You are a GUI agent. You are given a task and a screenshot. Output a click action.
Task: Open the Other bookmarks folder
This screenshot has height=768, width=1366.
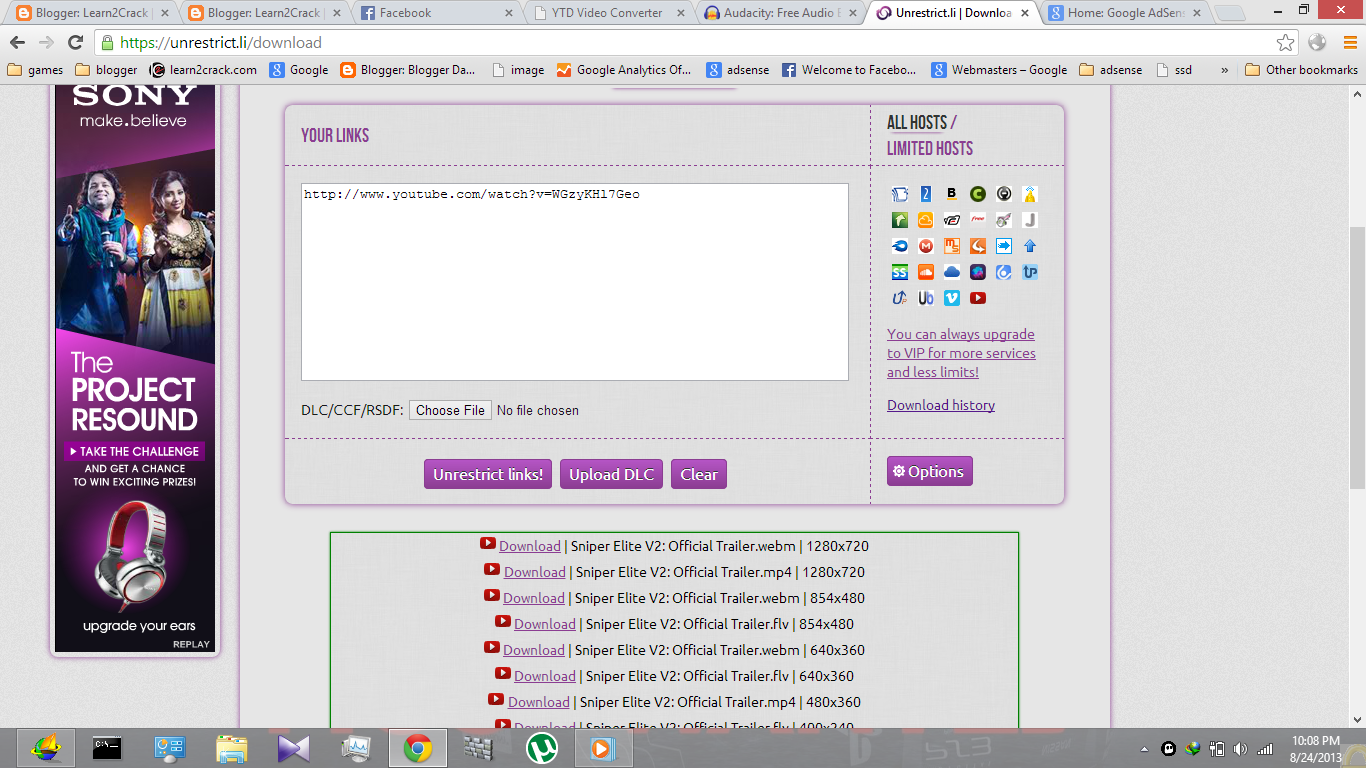coord(1301,70)
